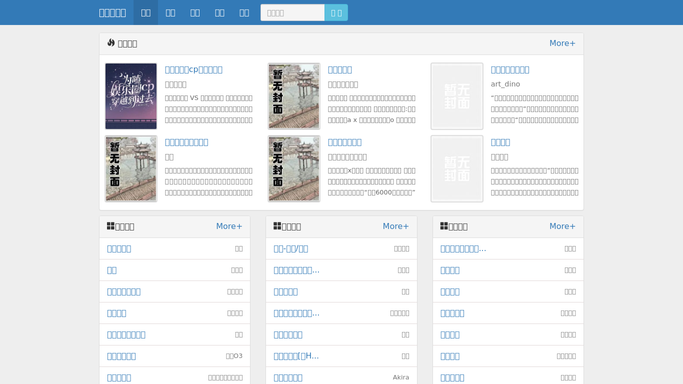
Task: Click the flame icon in top section header
Action: (111, 43)
